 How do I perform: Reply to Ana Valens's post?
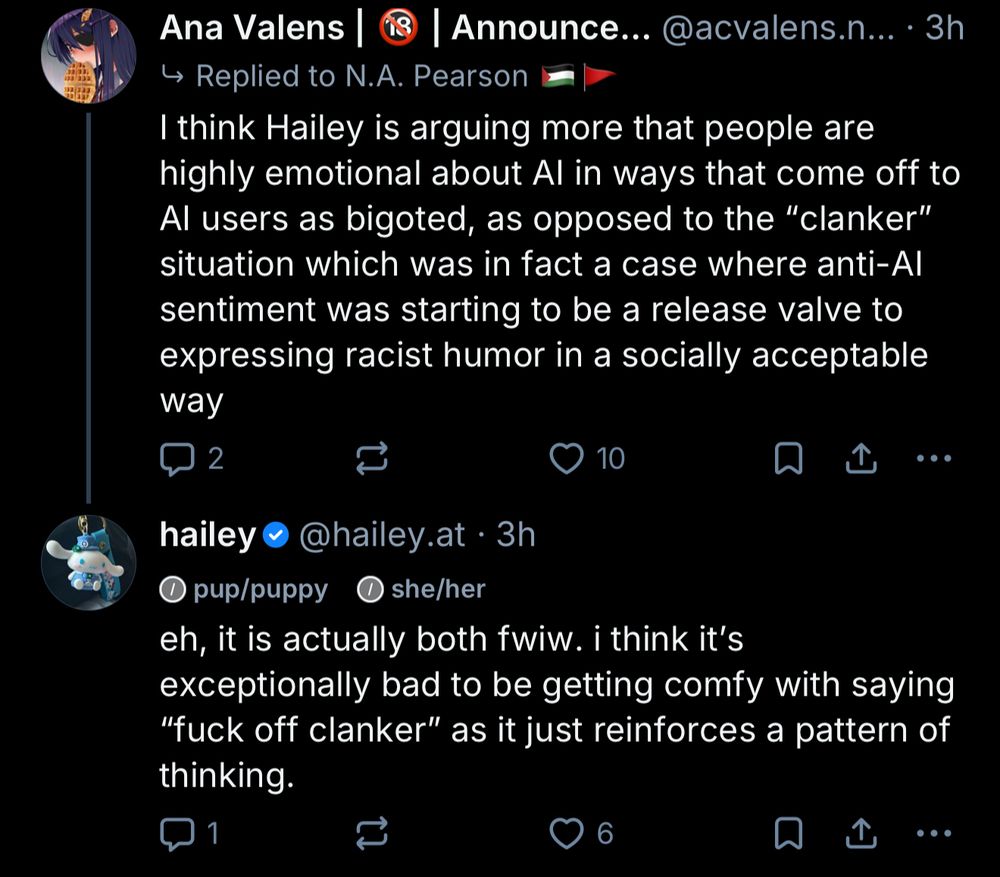tap(176, 458)
